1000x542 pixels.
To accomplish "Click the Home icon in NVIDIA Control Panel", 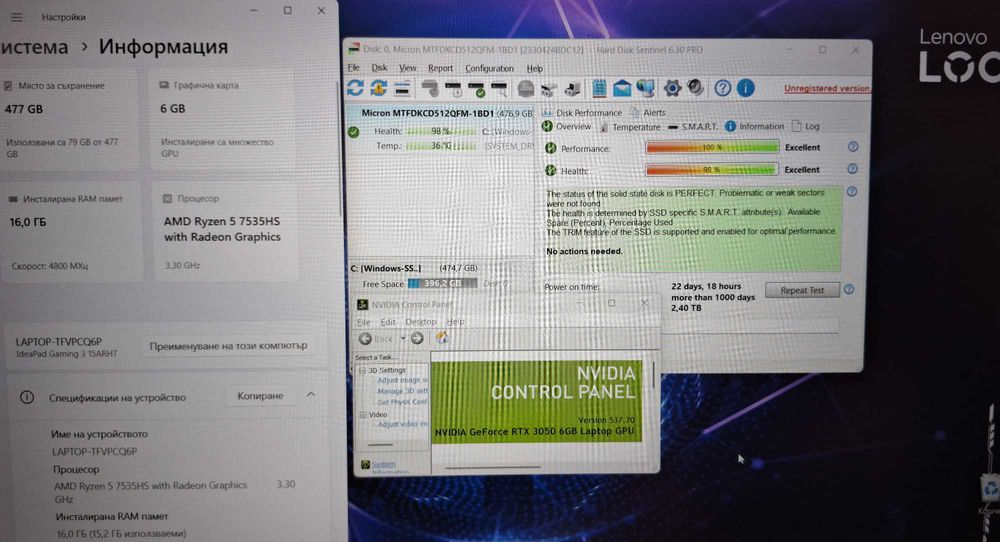I will pos(442,338).
